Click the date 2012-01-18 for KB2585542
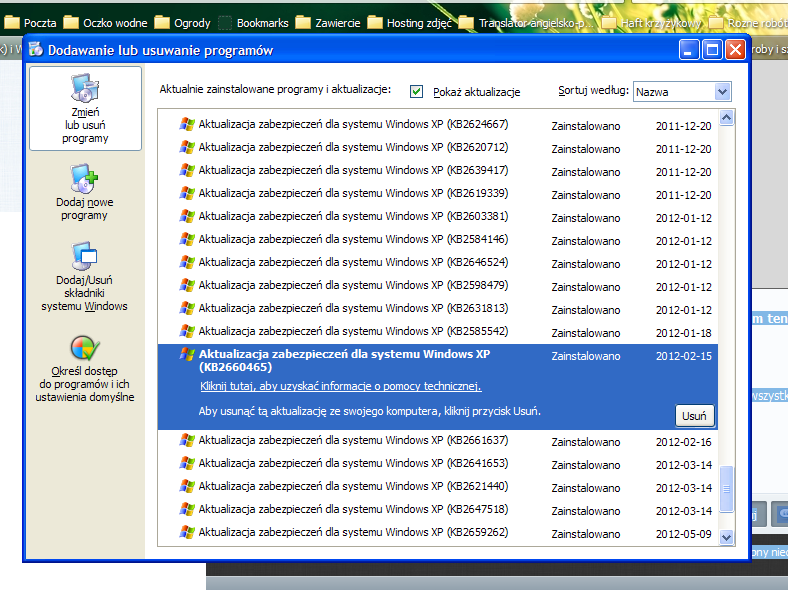The height and width of the screenshot is (590, 788). [x=683, y=333]
